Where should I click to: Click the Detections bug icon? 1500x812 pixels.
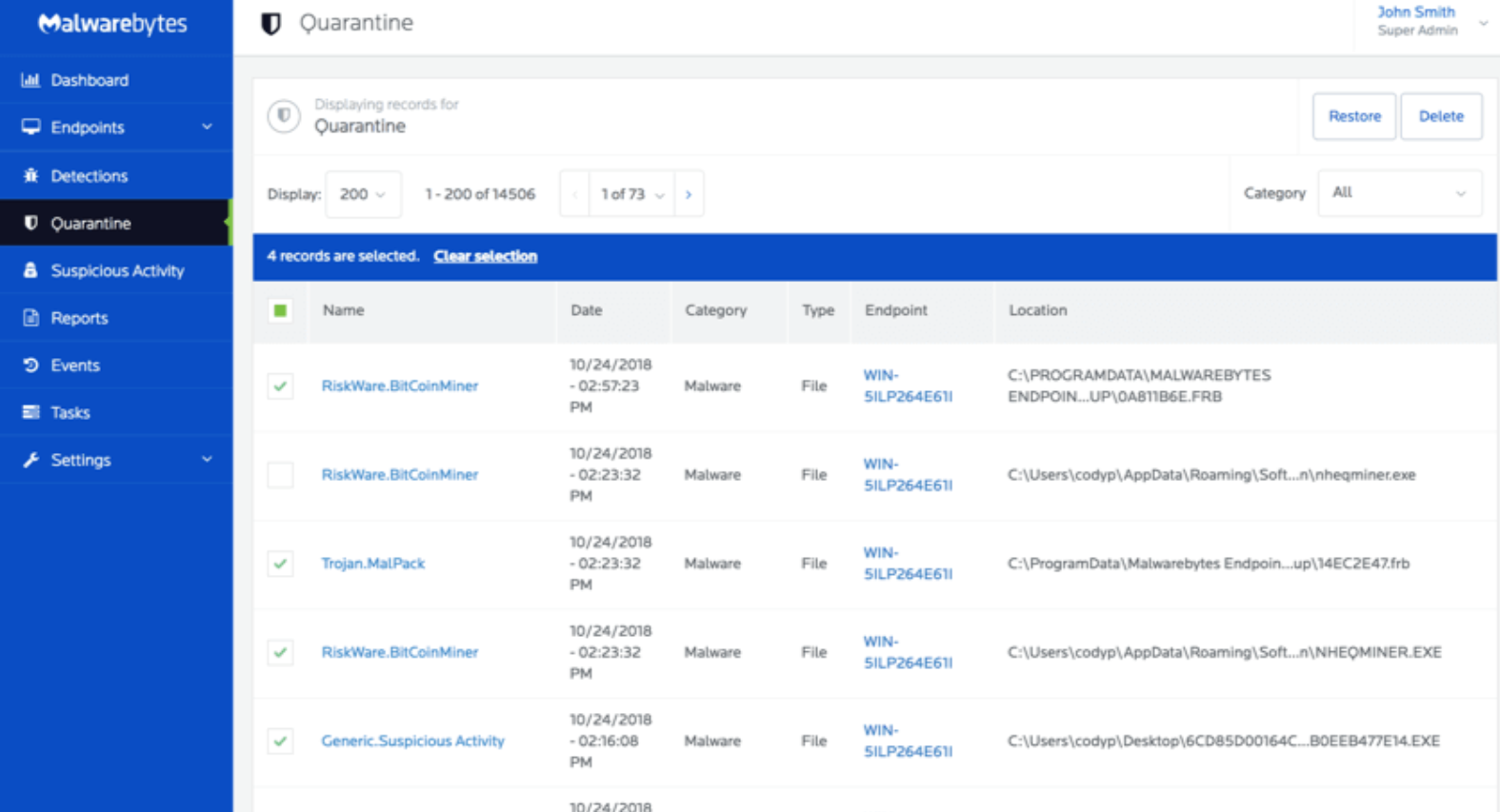(x=30, y=175)
